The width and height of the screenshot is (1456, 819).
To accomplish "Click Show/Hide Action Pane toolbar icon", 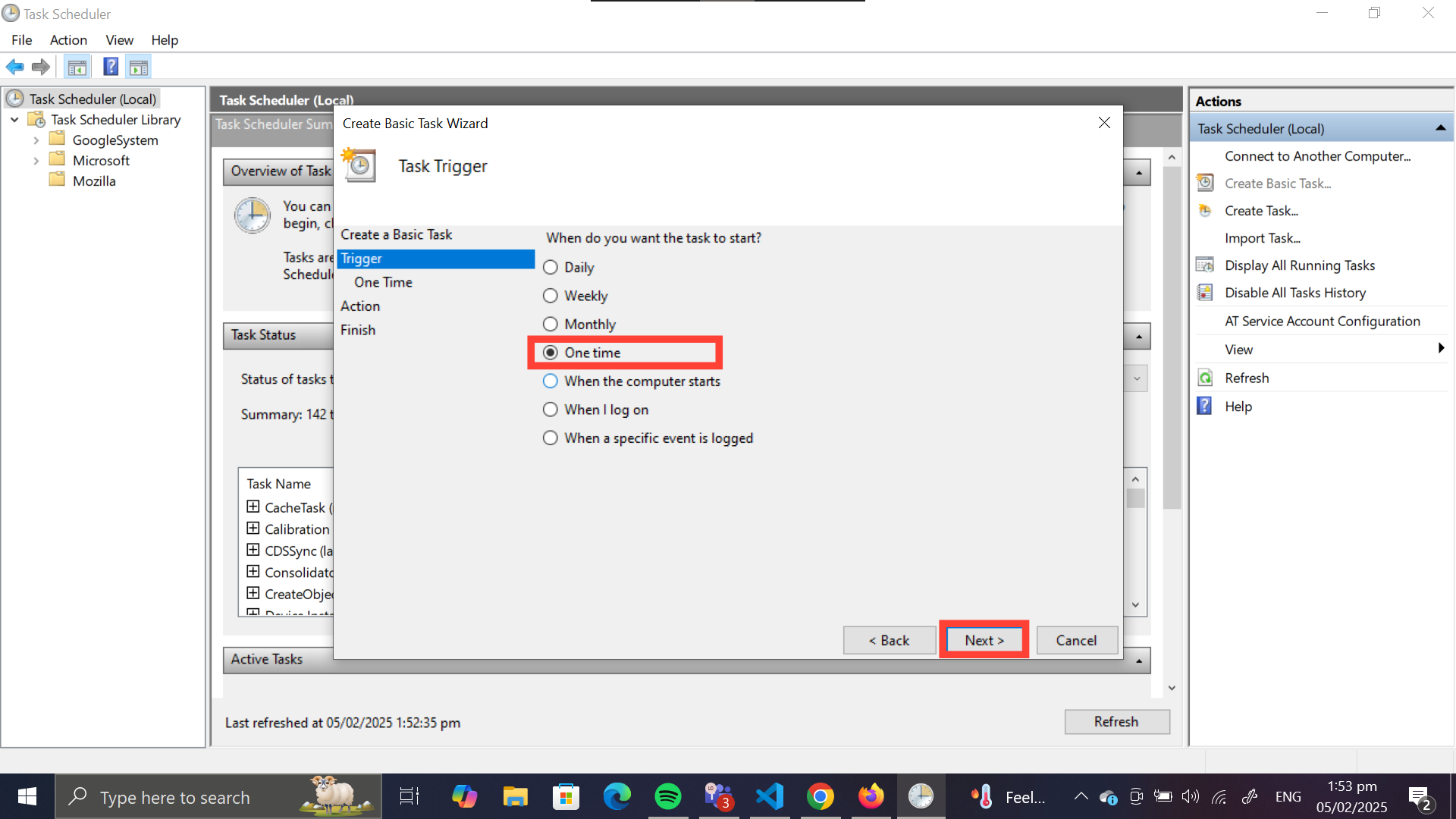I will coord(139,67).
